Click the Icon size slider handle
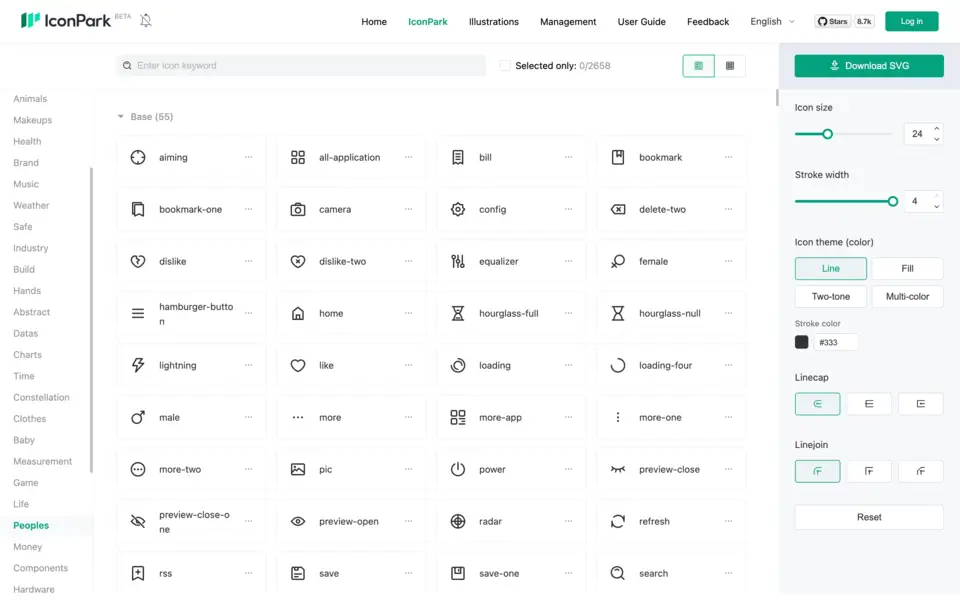960x600 pixels. click(827, 134)
